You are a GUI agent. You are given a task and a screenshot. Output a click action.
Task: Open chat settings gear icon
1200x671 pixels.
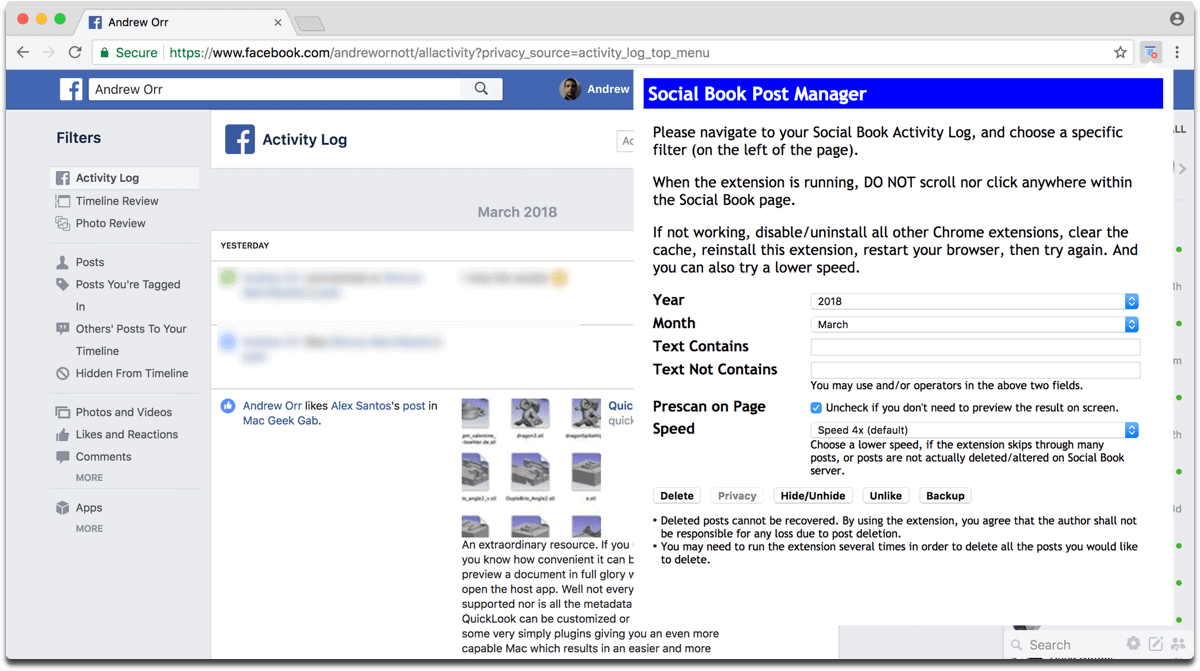click(x=1133, y=644)
